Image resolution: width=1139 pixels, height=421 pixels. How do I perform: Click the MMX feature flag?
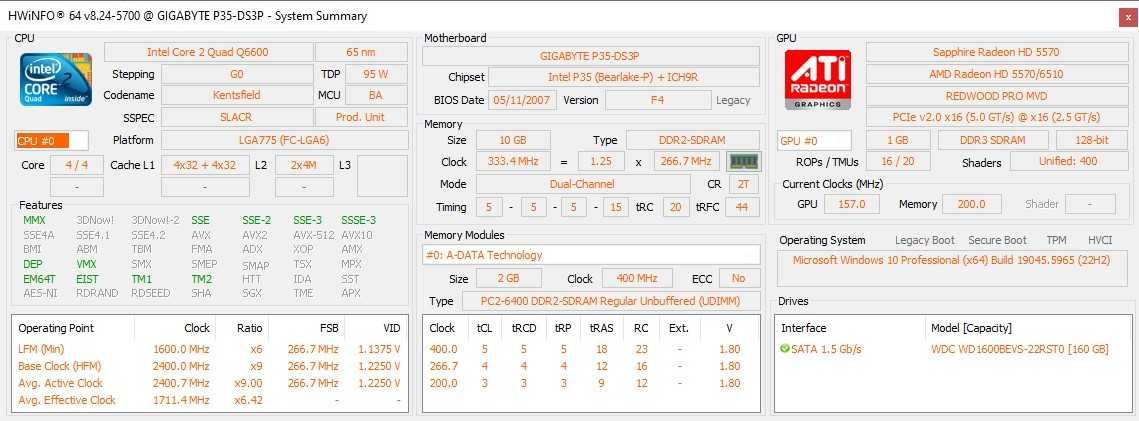coord(34,220)
